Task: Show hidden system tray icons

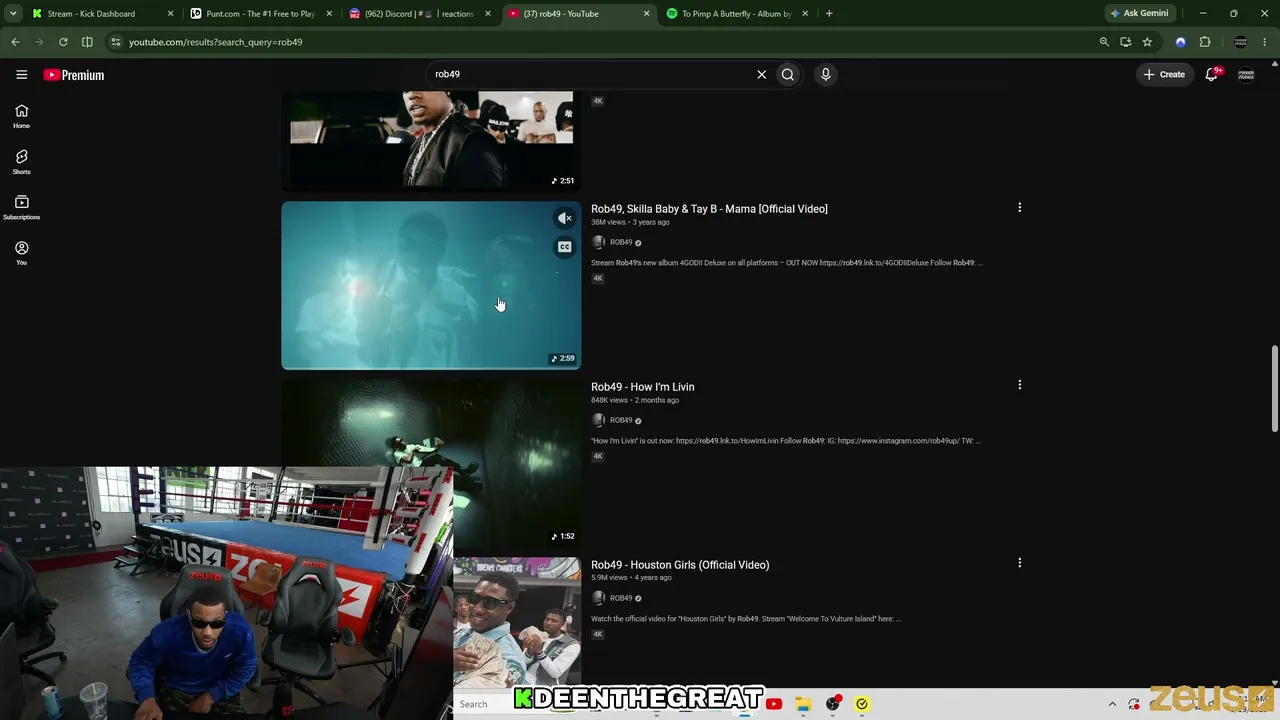Action: [1112, 704]
